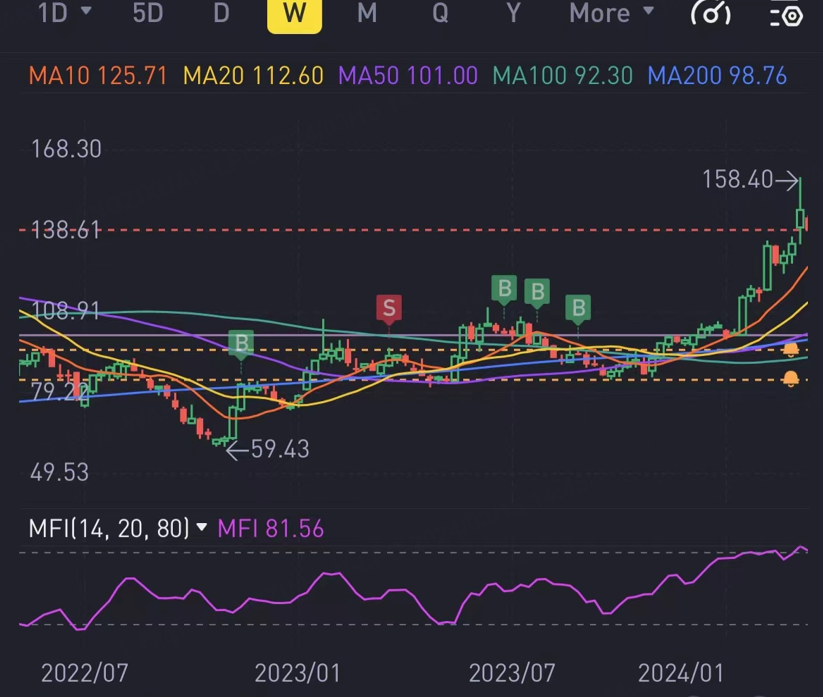Image resolution: width=823 pixels, height=697 pixels.
Task: Tap the MA200 98.76 indicator label
Action: click(x=717, y=76)
